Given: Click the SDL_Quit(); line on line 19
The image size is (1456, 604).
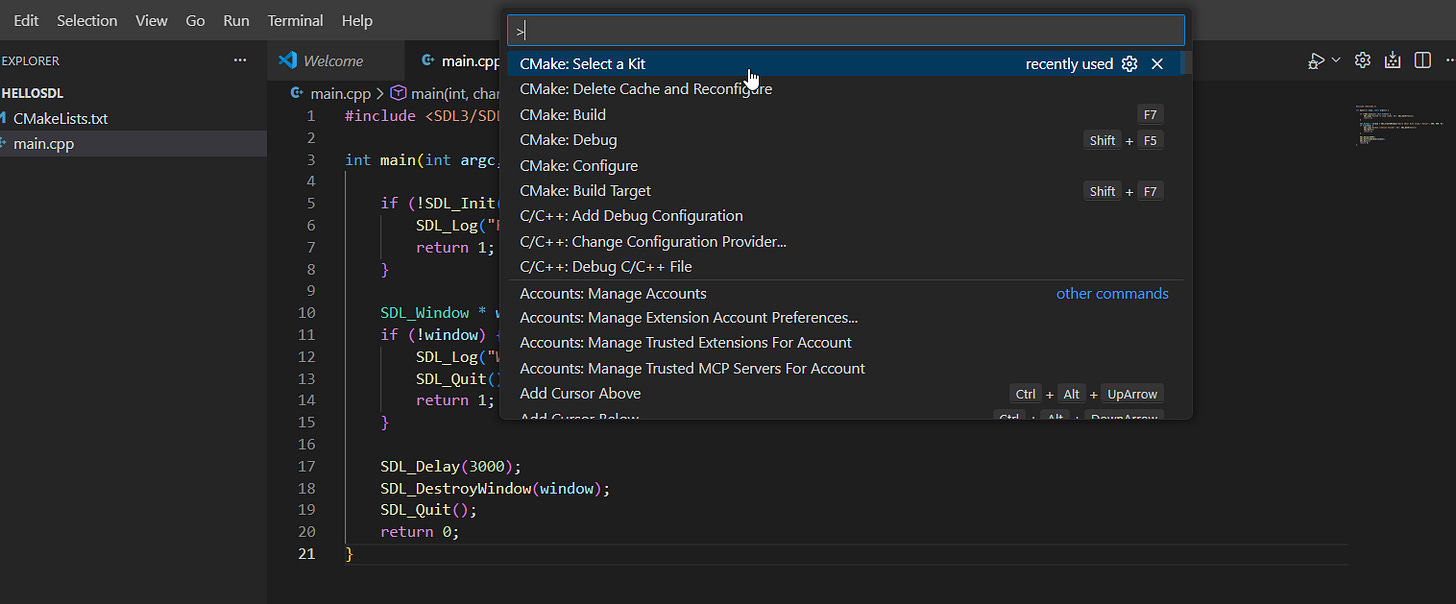Looking at the screenshot, I should (429, 510).
